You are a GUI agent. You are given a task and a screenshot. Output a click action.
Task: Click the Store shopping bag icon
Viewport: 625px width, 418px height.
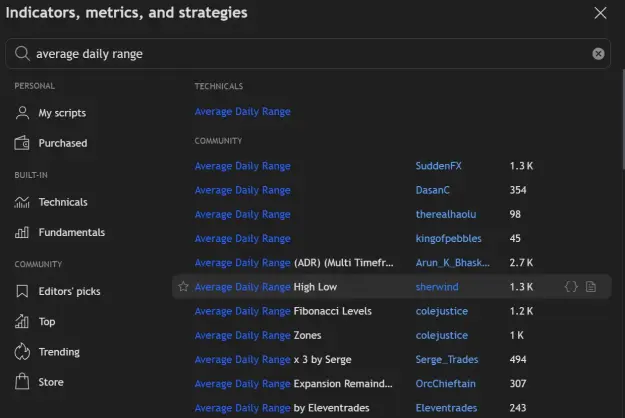[22, 381]
